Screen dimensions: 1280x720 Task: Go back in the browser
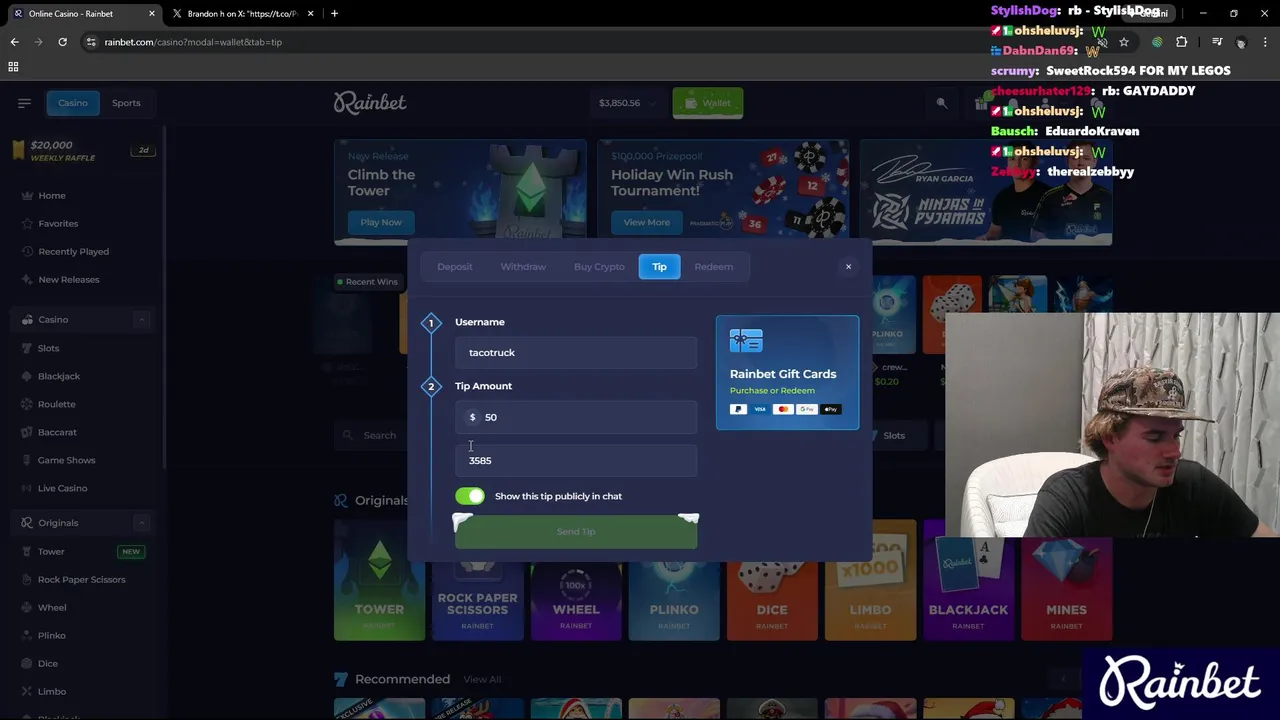click(14, 42)
